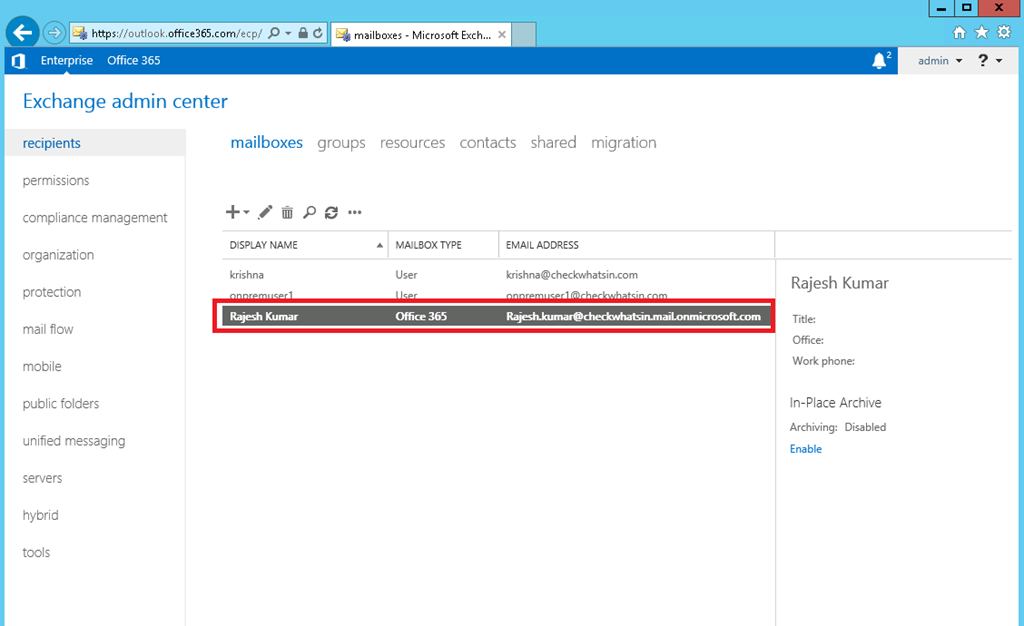Refresh the page from the address bar
This screenshot has width=1024, height=626.
click(x=318, y=33)
